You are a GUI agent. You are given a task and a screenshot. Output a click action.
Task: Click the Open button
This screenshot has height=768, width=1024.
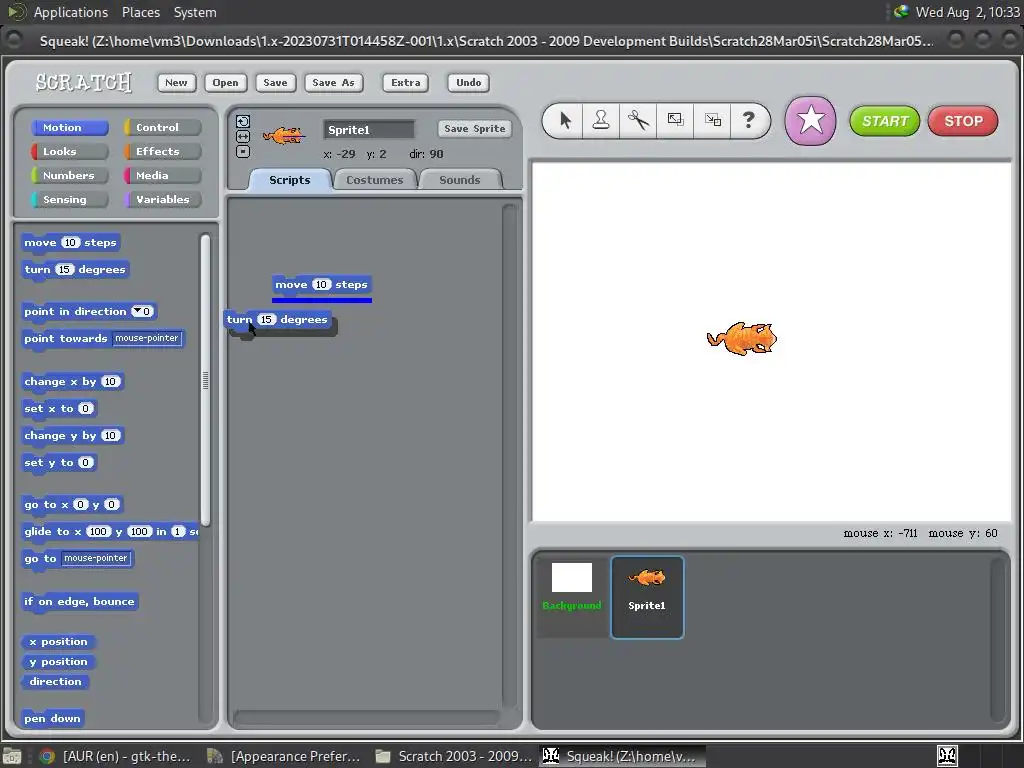point(225,82)
